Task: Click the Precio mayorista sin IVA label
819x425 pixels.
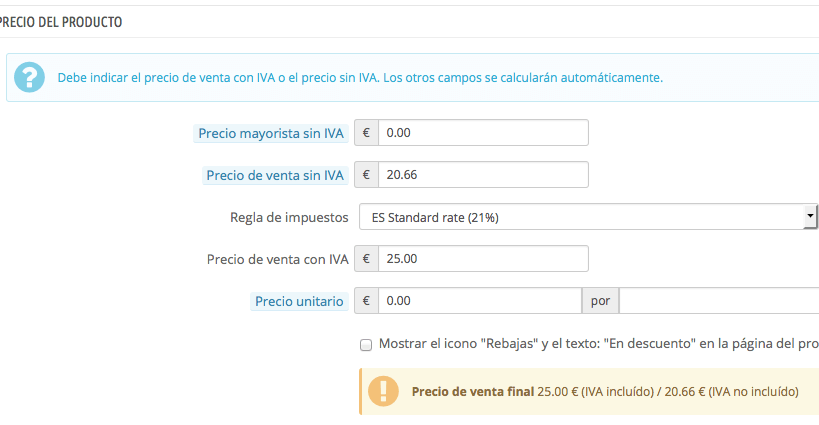Action: [x=271, y=134]
